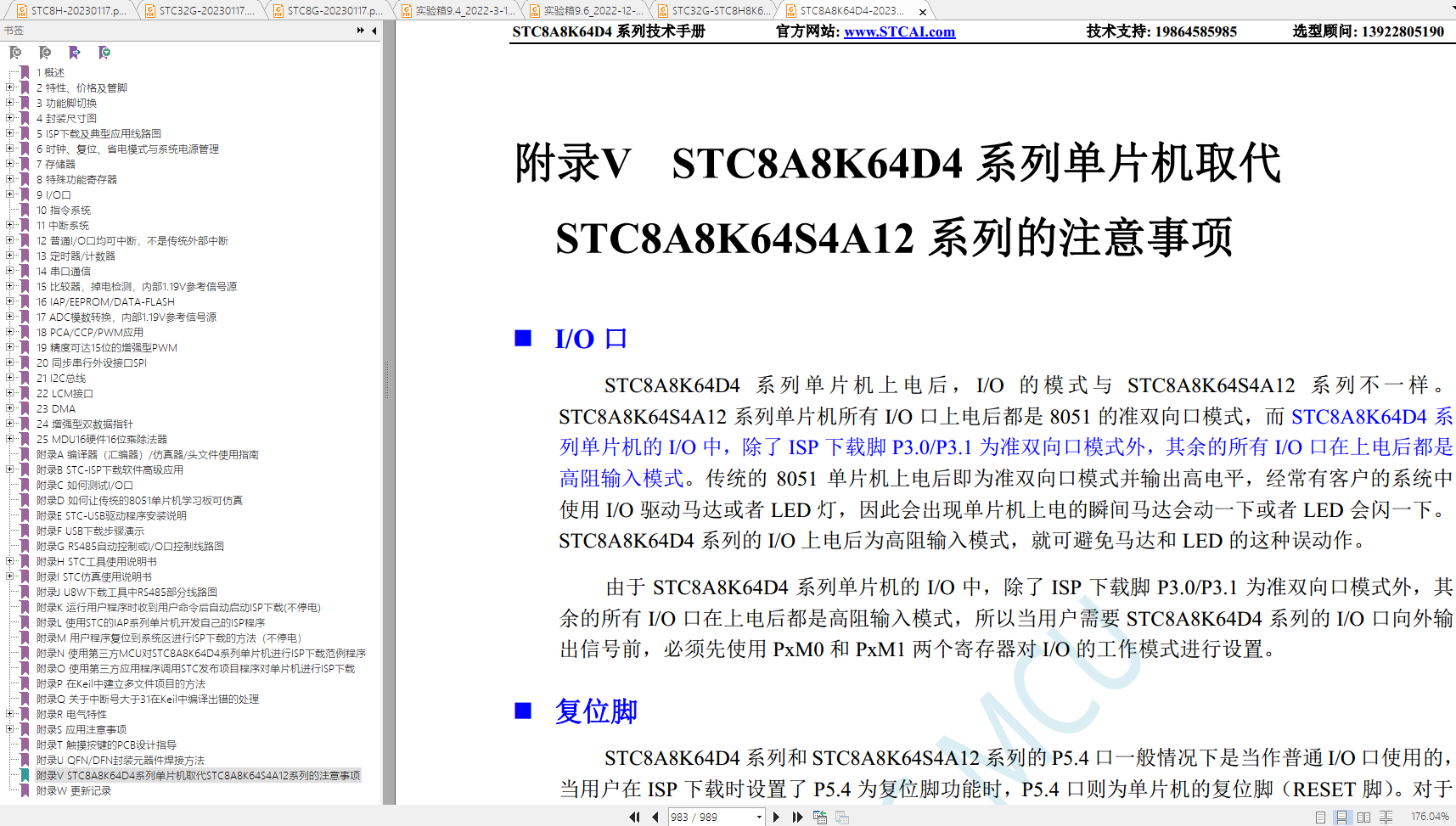Open bookmark 附录F USB下载步骤演示

click(x=90, y=531)
